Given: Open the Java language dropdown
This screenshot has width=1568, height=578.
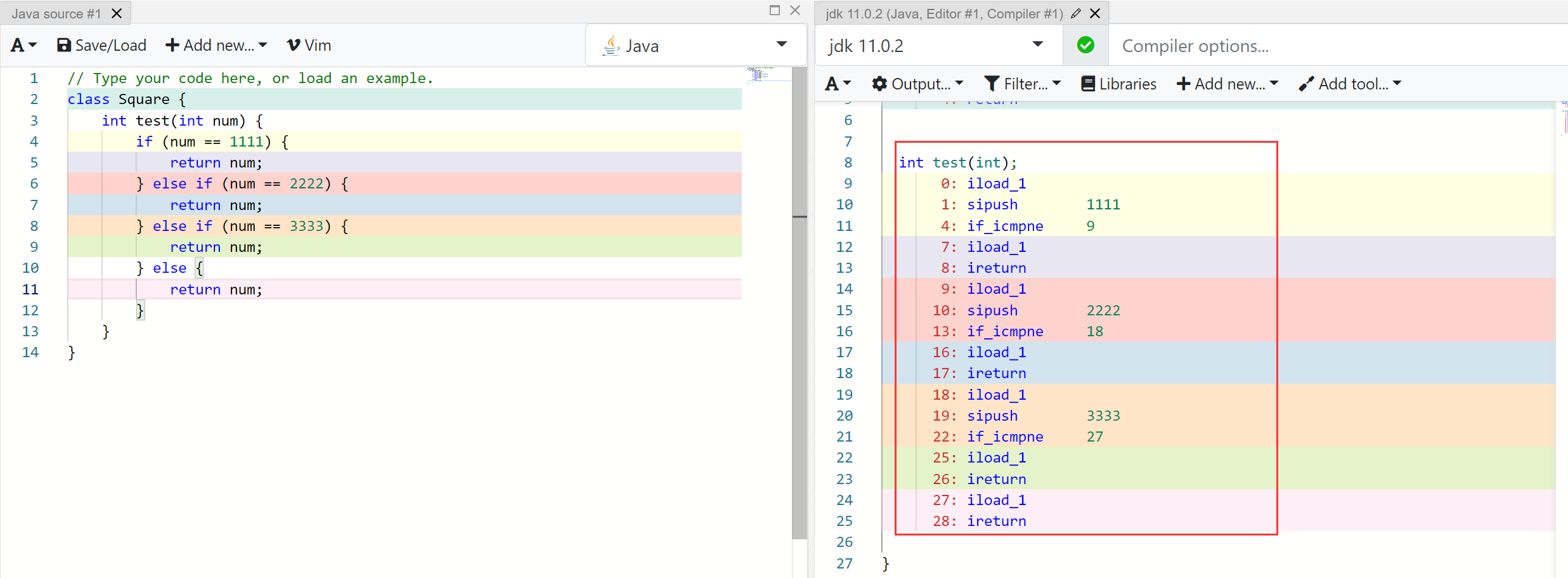Looking at the screenshot, I should 695,46.
